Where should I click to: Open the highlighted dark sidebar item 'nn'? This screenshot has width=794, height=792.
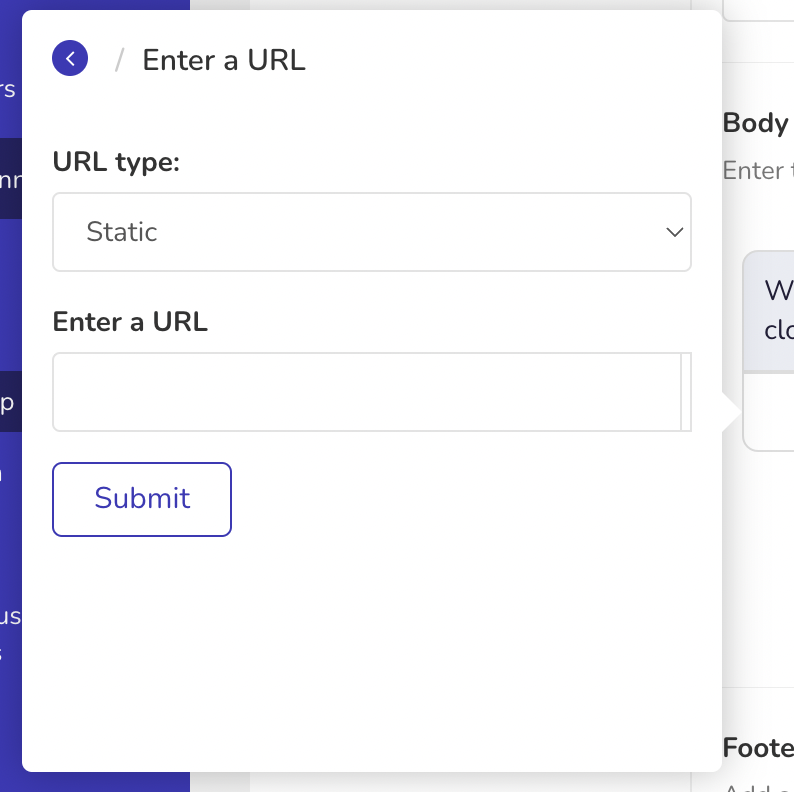coord(11,179)
